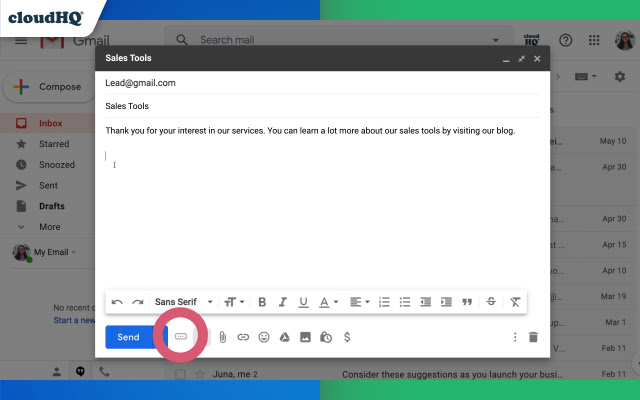This screenshot has height=400, width=640.
Task: Apply quote formatting
Action: tap(467, 302)
